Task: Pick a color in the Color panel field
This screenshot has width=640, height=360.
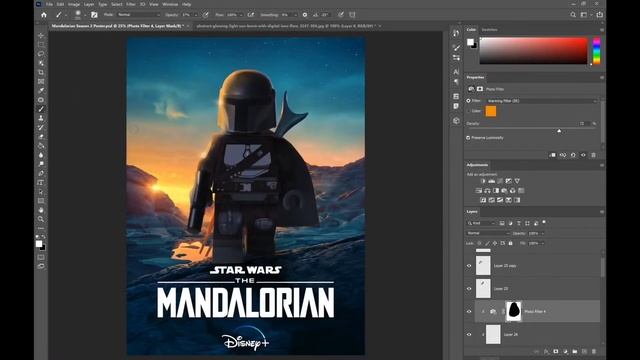Action: [x=533, y=51]
